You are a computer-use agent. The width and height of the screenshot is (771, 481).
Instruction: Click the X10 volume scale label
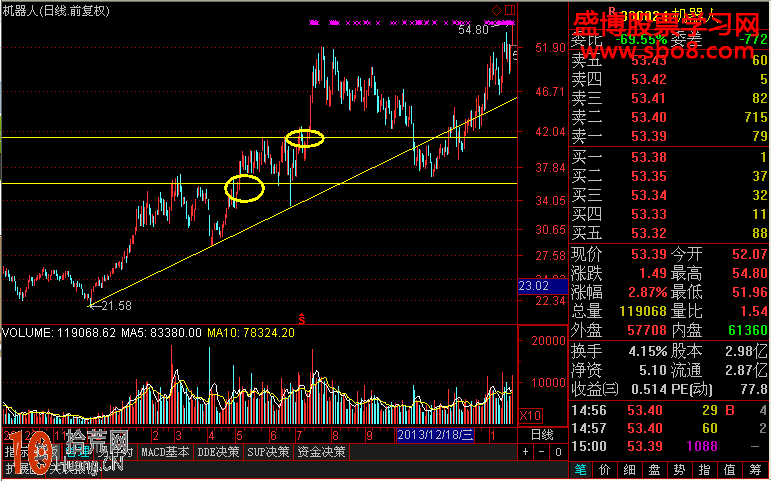[530, 416]
